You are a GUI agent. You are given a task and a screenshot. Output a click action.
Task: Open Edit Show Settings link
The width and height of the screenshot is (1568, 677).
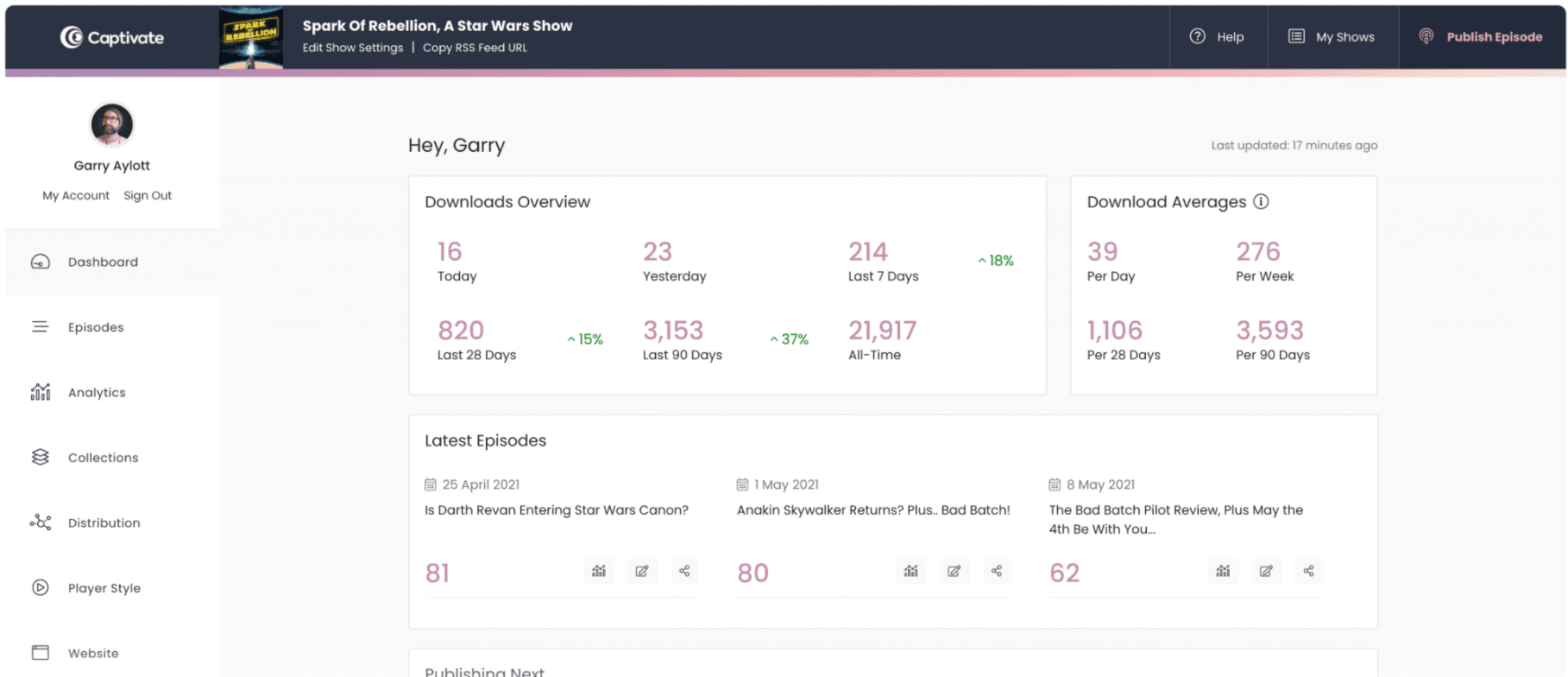(x=353, y=48)
